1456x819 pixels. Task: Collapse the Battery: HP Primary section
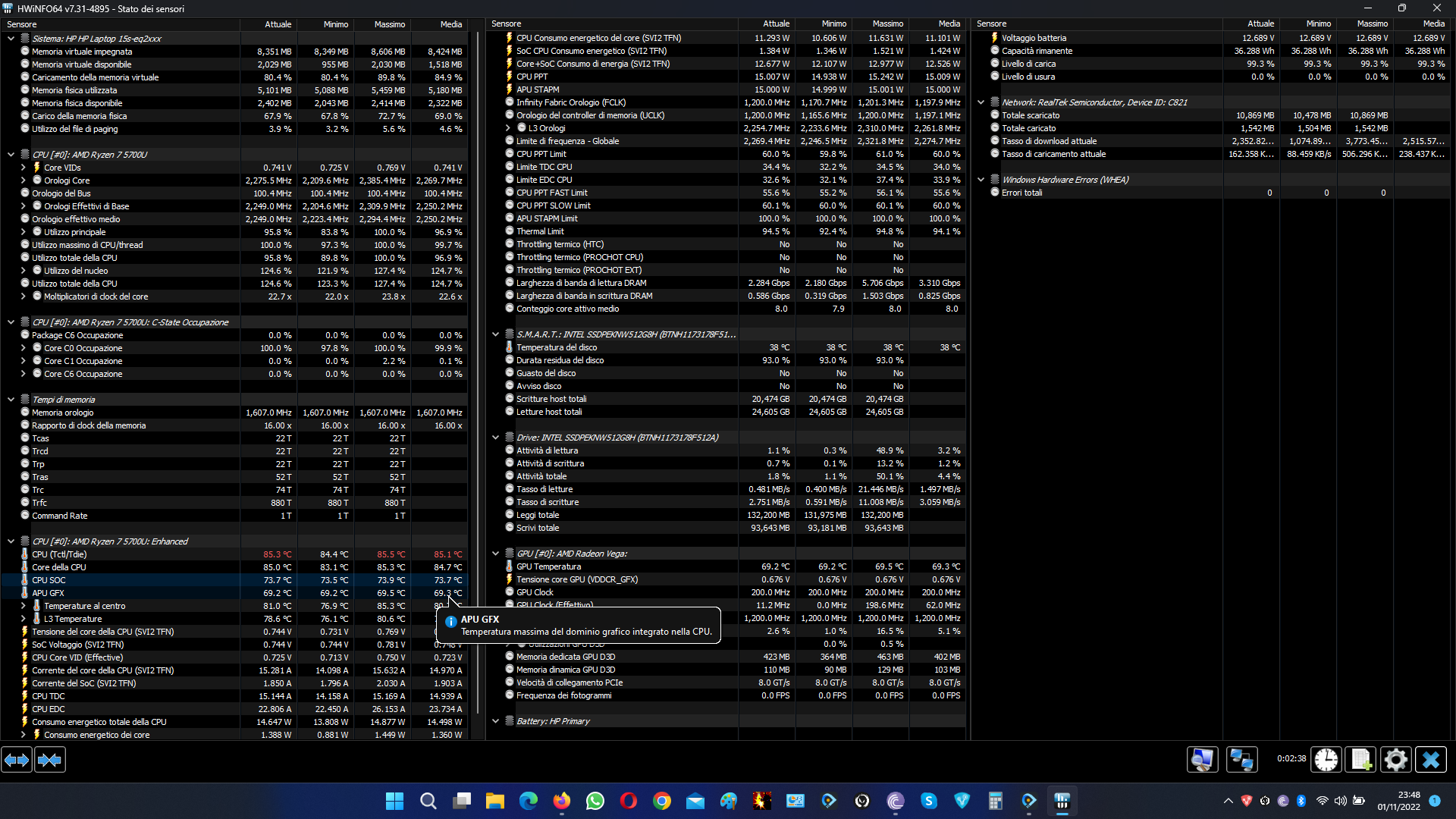click(496, 721)
